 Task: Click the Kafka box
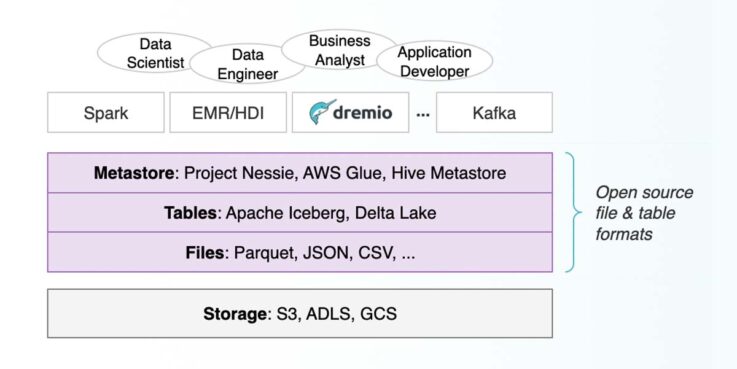[494, 112]
